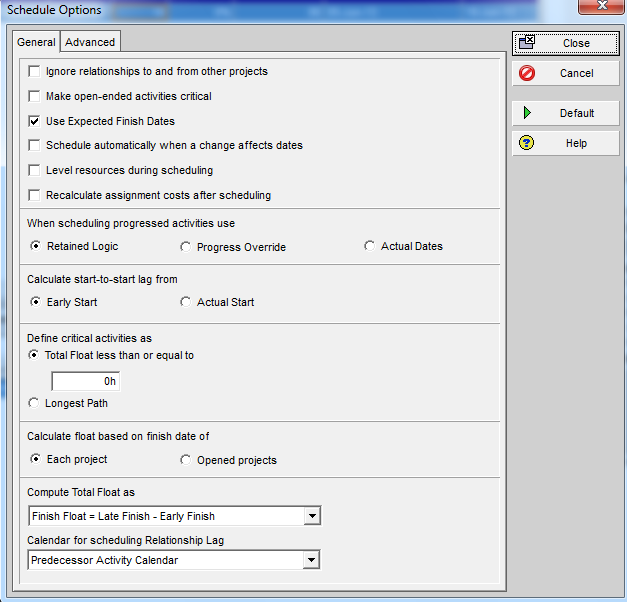Enable Ignore relationships to and from other projects

tap(34, 72)
